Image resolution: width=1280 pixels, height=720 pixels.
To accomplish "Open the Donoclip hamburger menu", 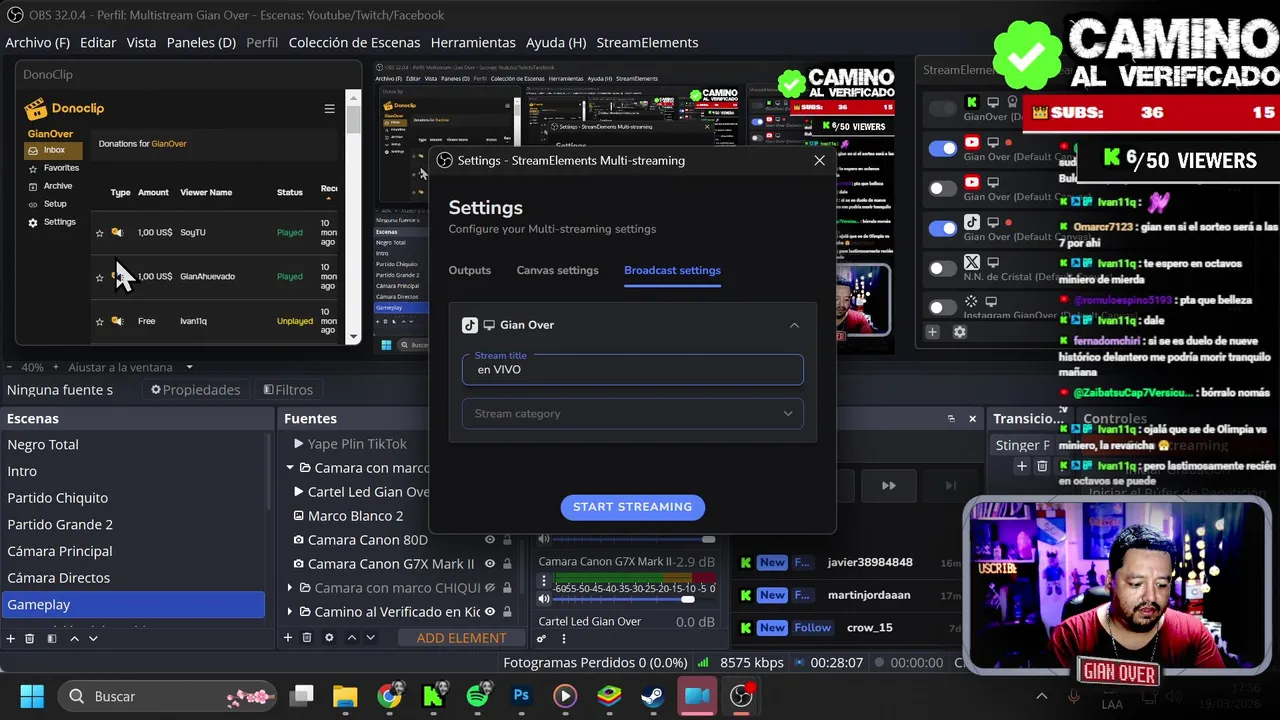I will tap(329, 109).
